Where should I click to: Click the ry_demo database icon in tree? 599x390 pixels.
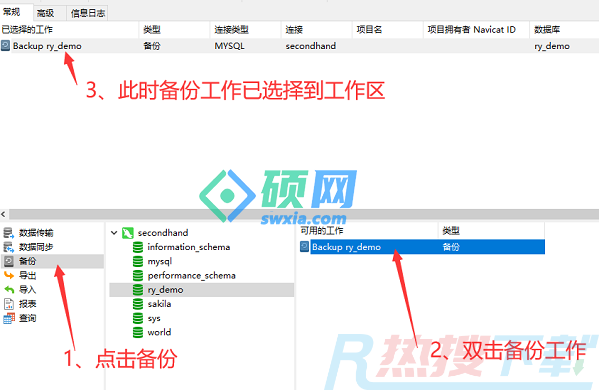pyautogui.click(x=138, y=290)
